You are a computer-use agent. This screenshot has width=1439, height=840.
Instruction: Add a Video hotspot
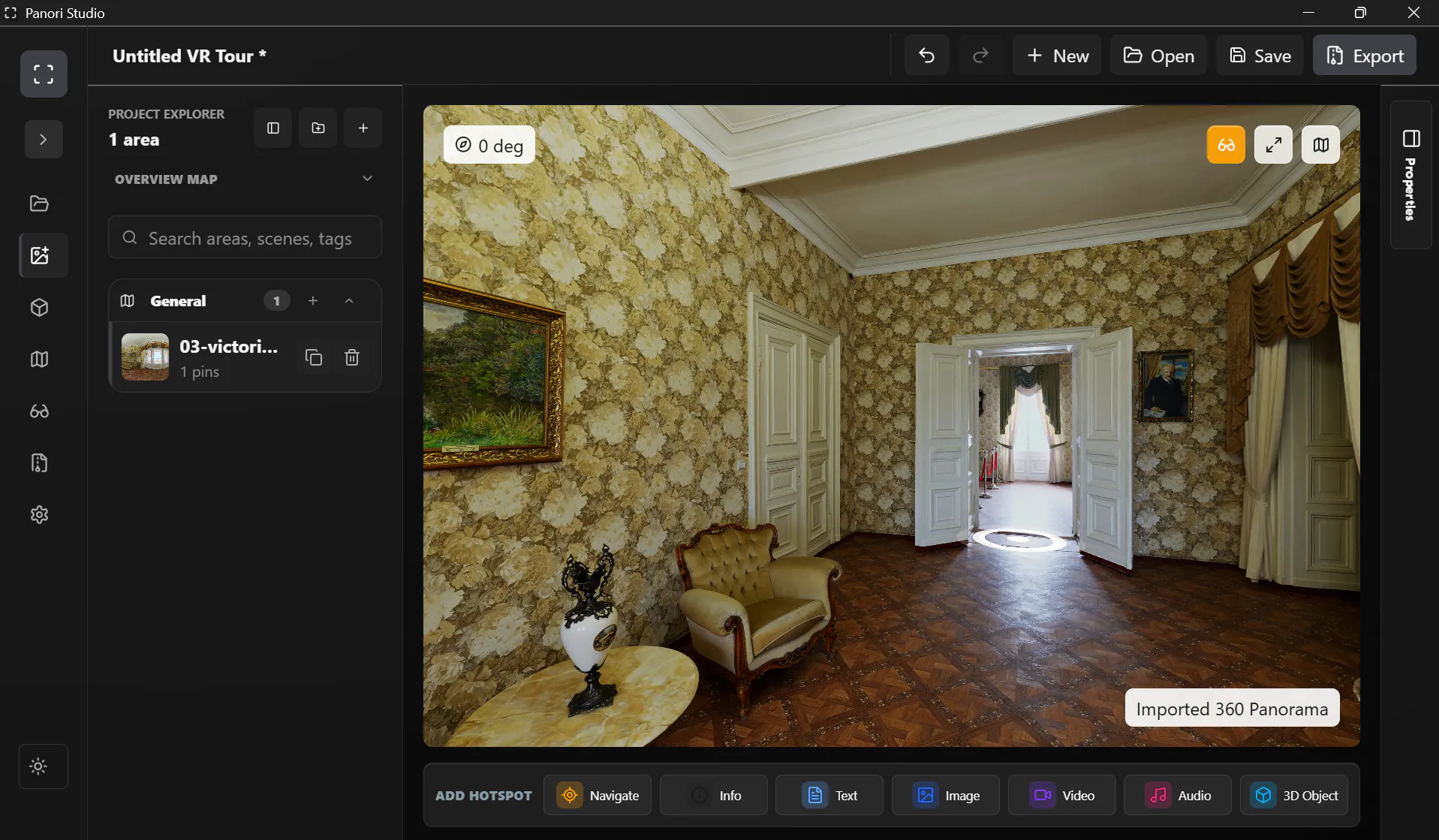pyautogui.click(x=1062, y=795)
